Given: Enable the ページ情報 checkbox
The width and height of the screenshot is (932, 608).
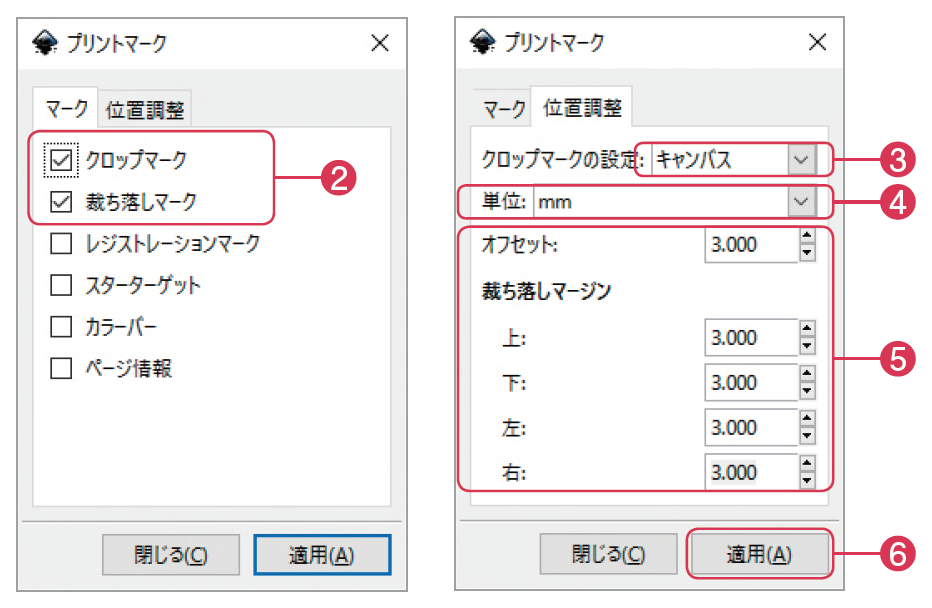Looking at the screenshot, I should coord(62,369).
